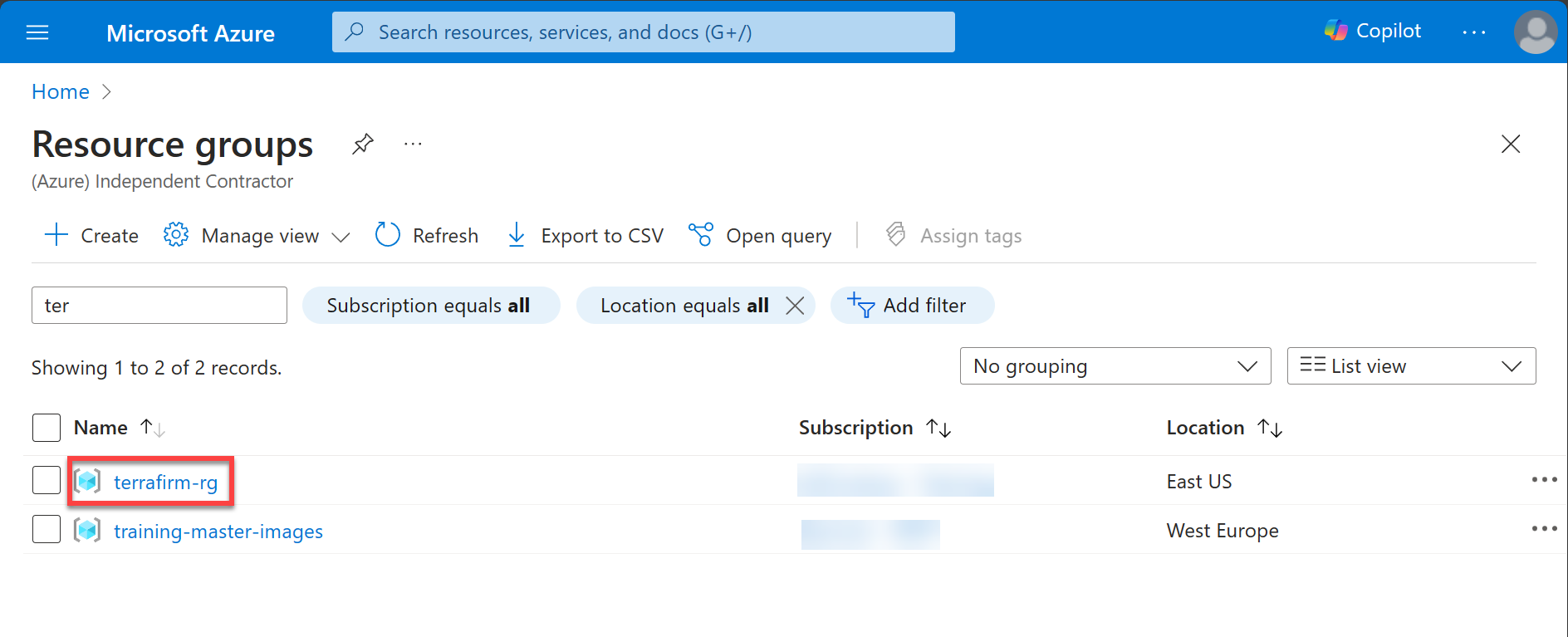This screenshot has width=1568, height=637.
Task: Remove the Location equals all filter
Action: point(795,306)
